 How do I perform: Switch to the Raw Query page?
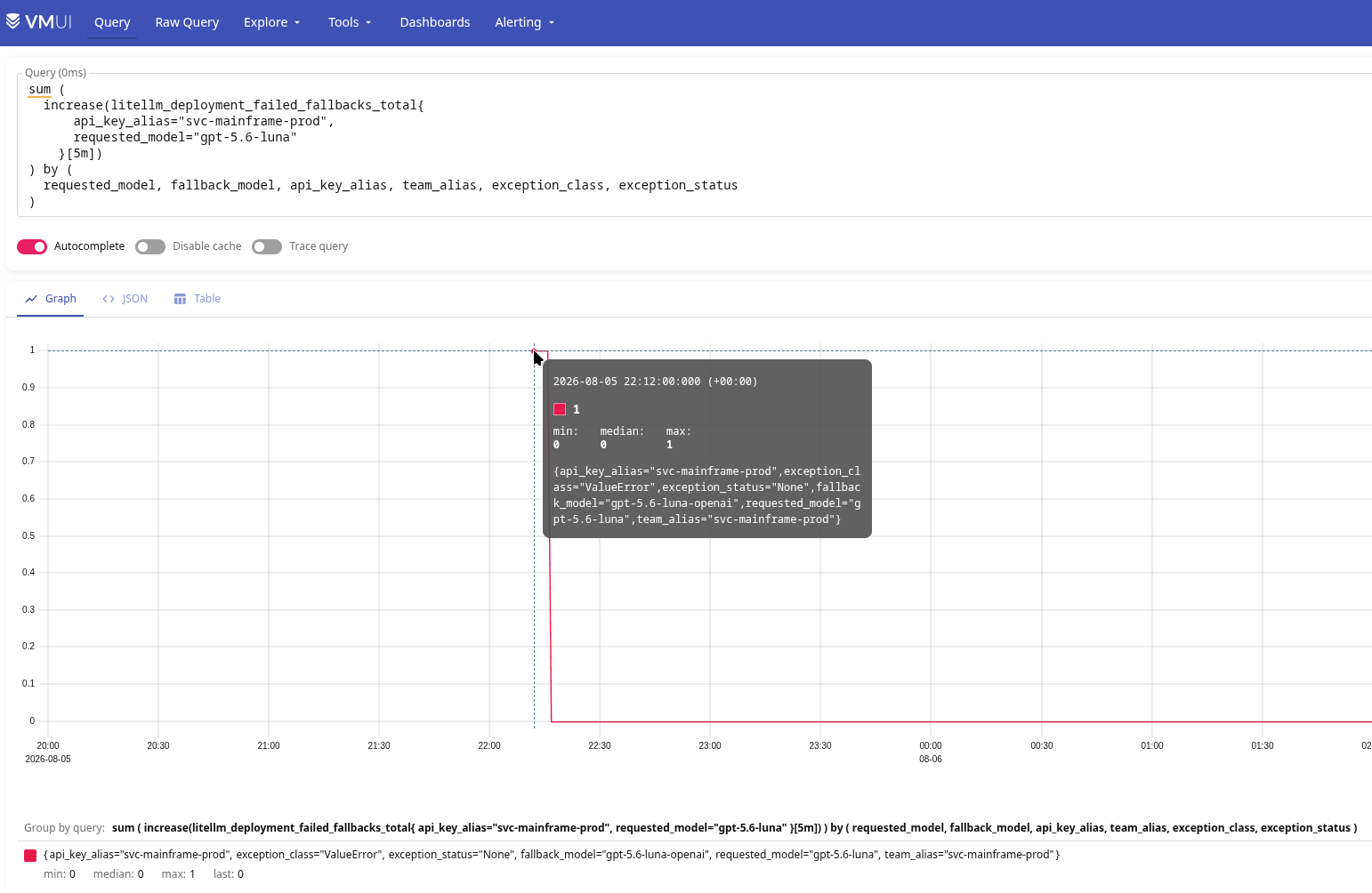tap(187, 22)
